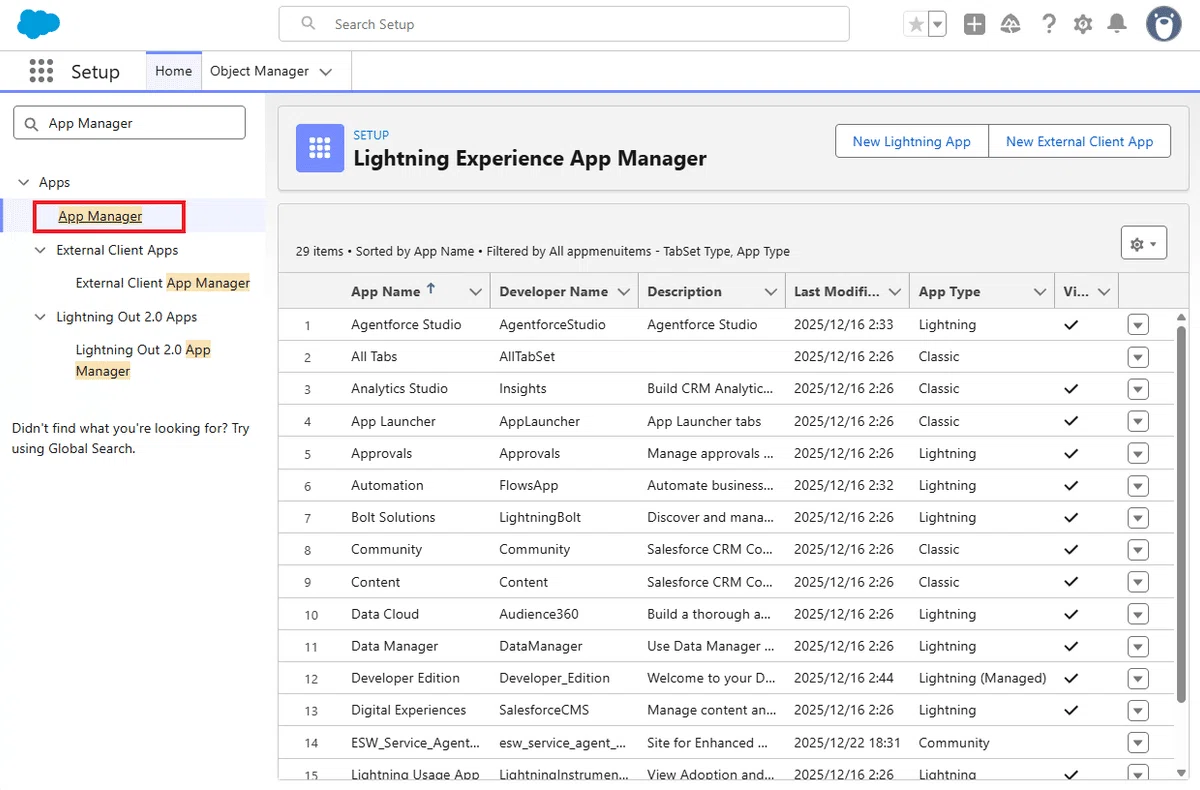Open the Notifications bell
The width and height of the screenshot is (1200, 790).
pos(1118,24)
